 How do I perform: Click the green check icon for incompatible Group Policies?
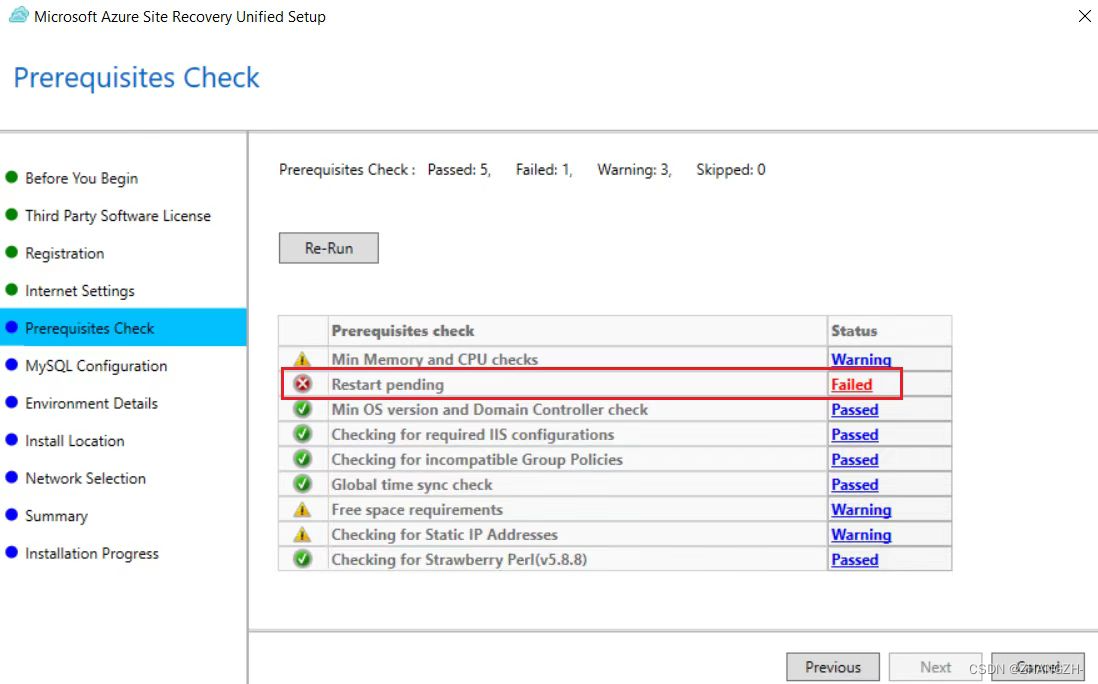[x=303, y=459]
